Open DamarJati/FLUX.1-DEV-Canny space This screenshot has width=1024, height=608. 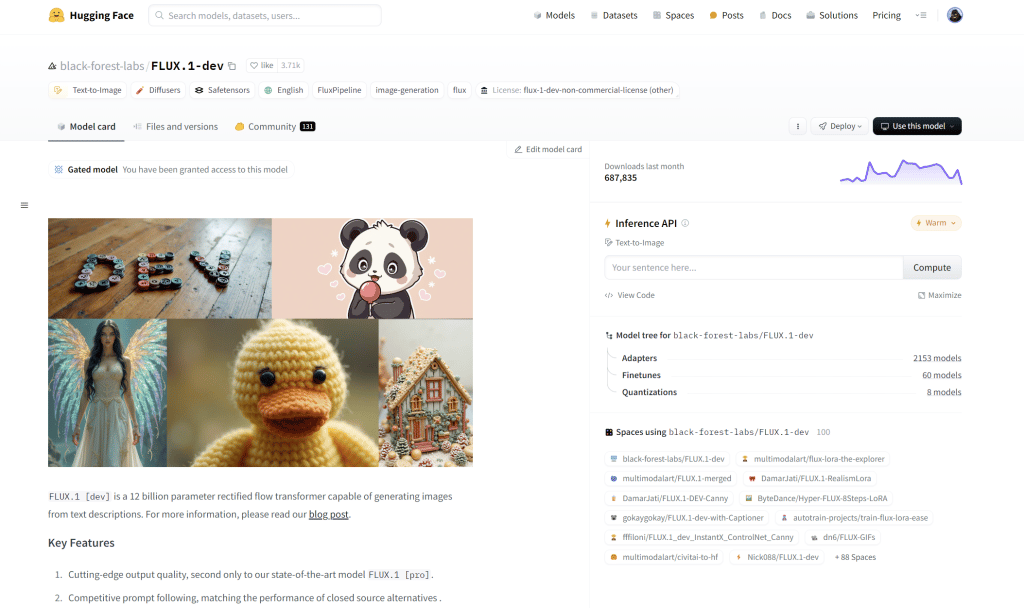[669, 498]
